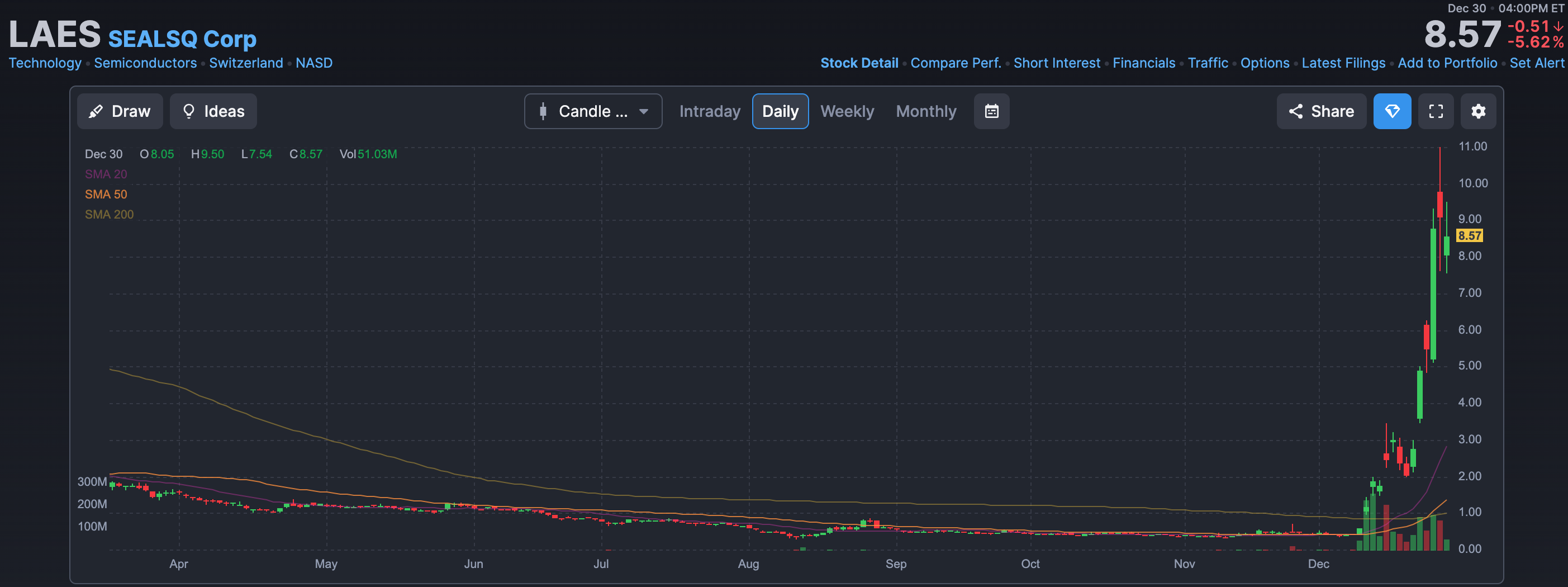The height and width of the screenshot is (587, 1568).
Task: Open the Technology sector link
Action: pos(45,63)
